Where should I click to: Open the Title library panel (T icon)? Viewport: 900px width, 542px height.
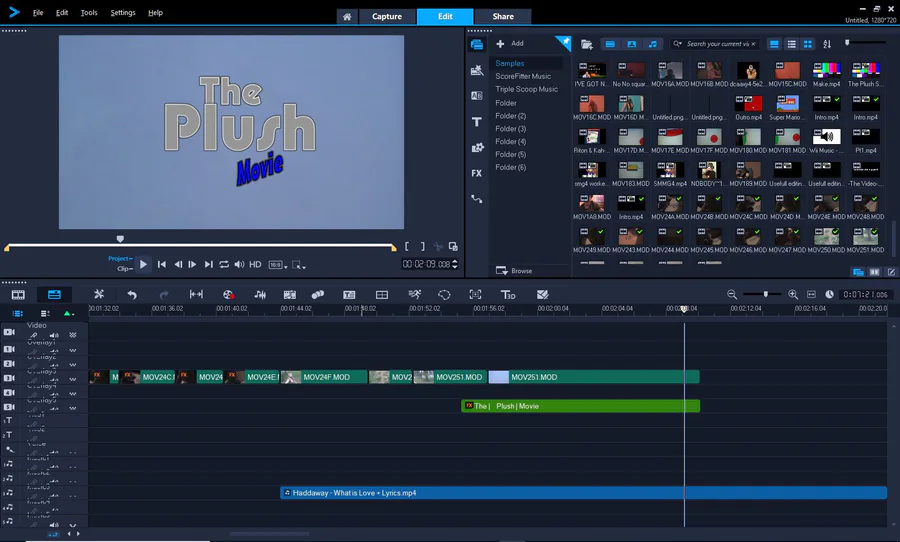click(477, 121)
